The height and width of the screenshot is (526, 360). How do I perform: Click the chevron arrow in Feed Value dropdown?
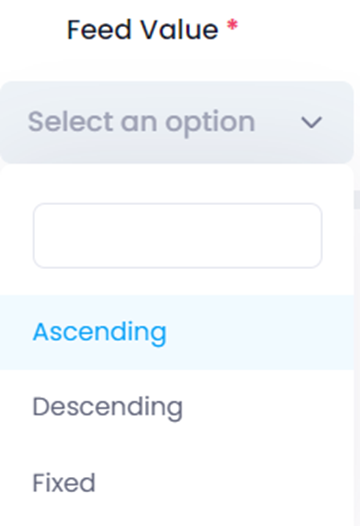[x=311, y=122]
